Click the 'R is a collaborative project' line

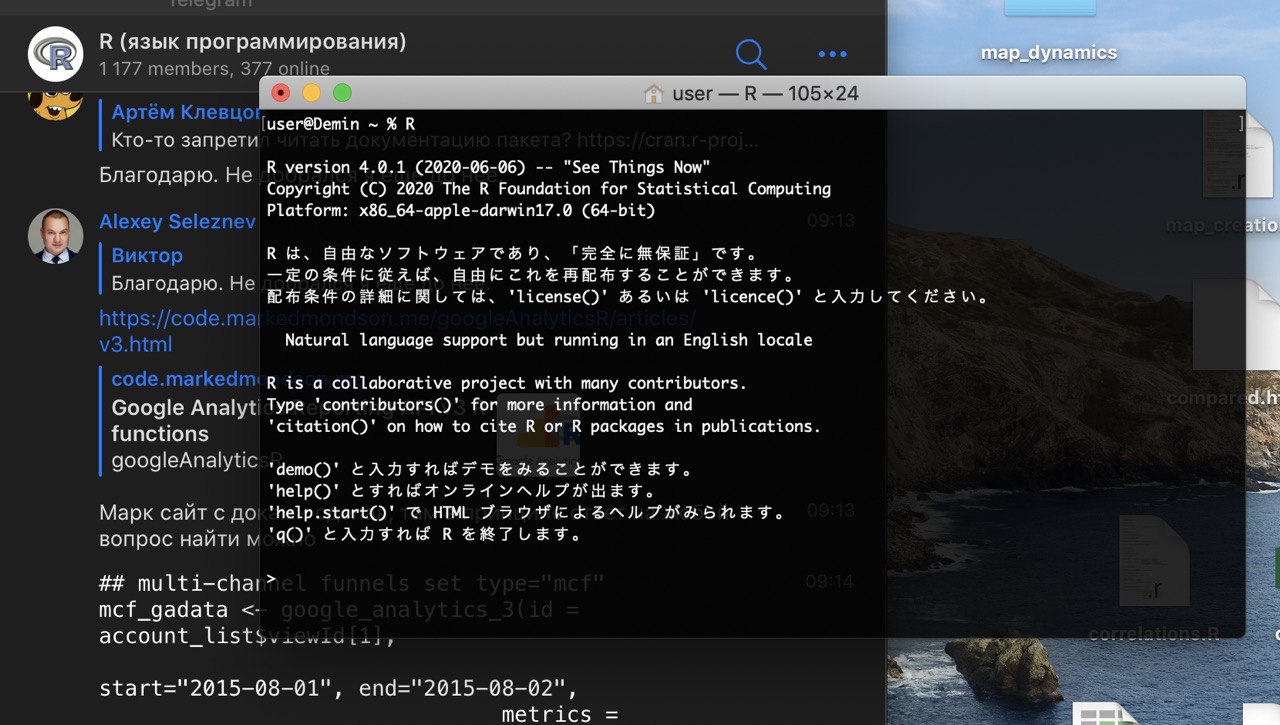506,383
